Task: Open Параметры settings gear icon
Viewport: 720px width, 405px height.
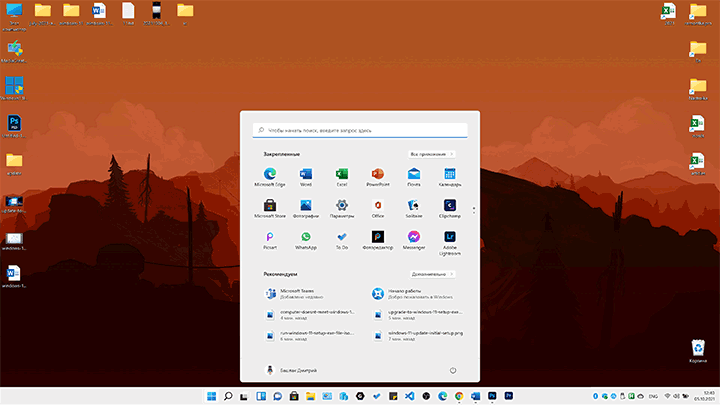Action: pos(342,208)
